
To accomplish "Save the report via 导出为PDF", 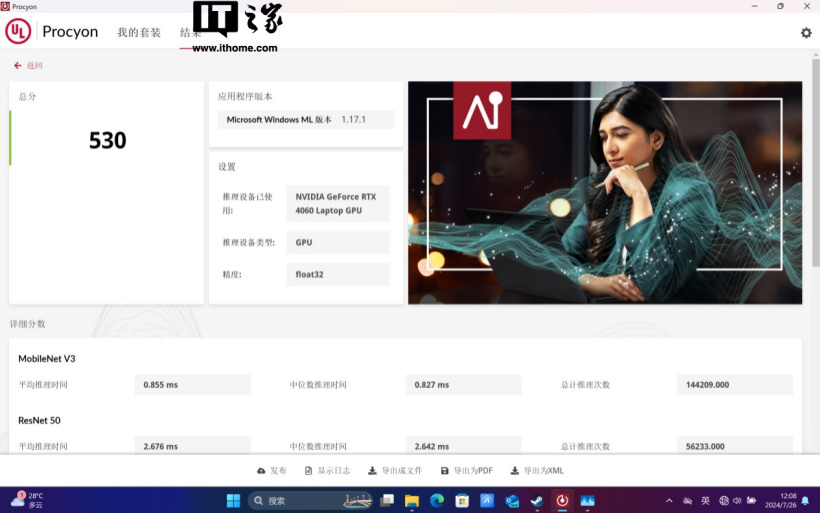I will [466, 470].
